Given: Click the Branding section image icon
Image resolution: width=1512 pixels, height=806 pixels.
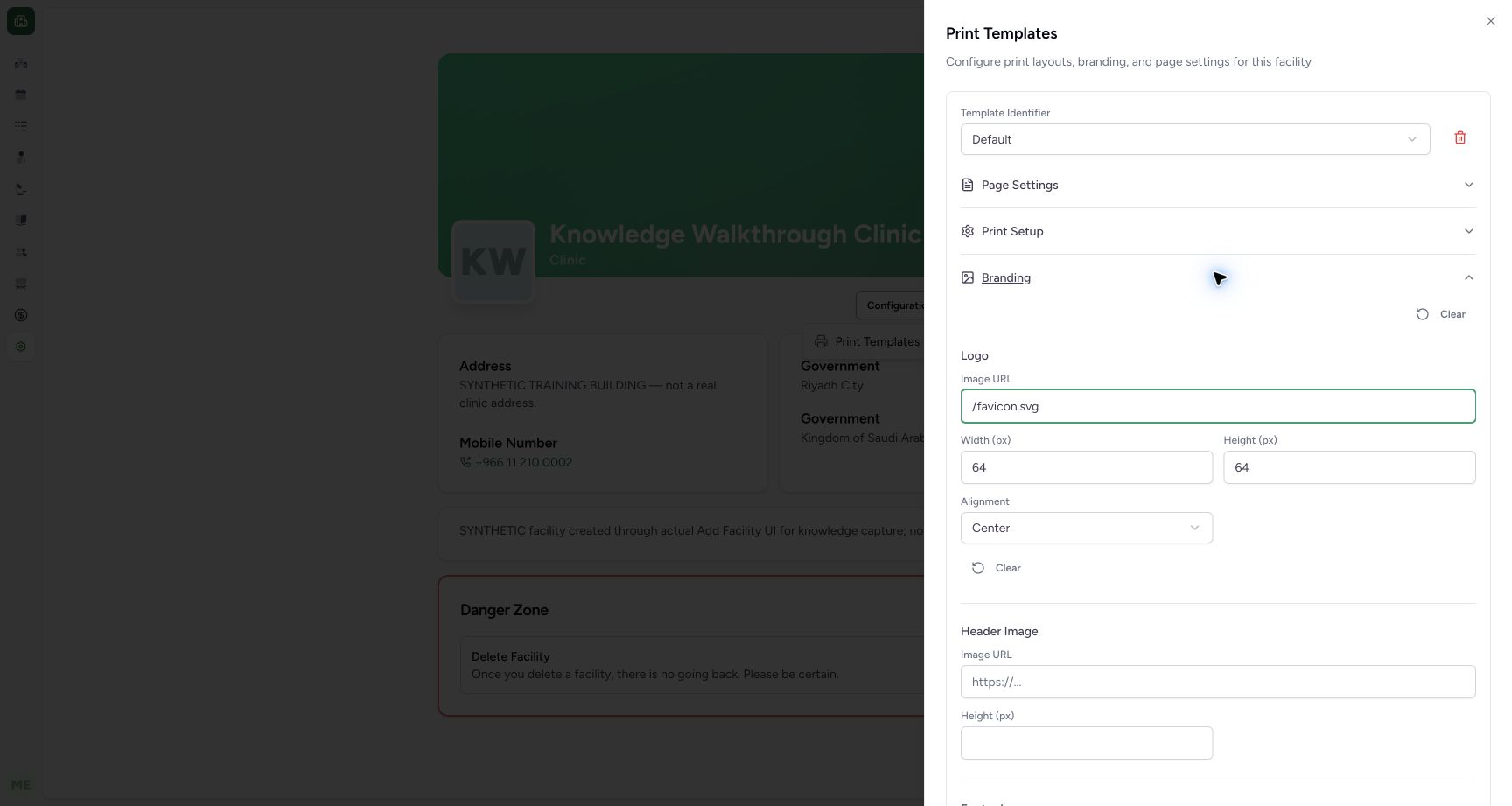Looking at the screenshot, I should click(968, 277).
